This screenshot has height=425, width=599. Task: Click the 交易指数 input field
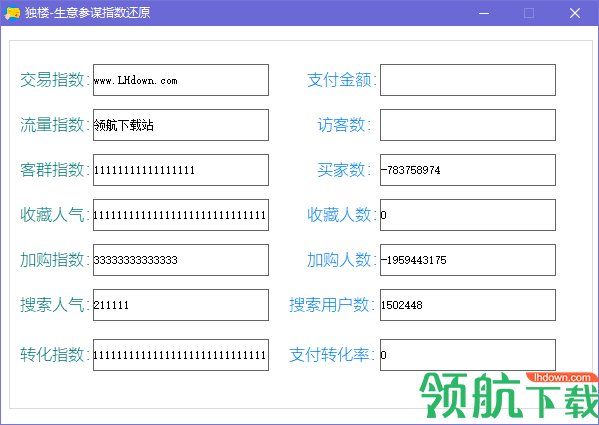coord(181,80)
